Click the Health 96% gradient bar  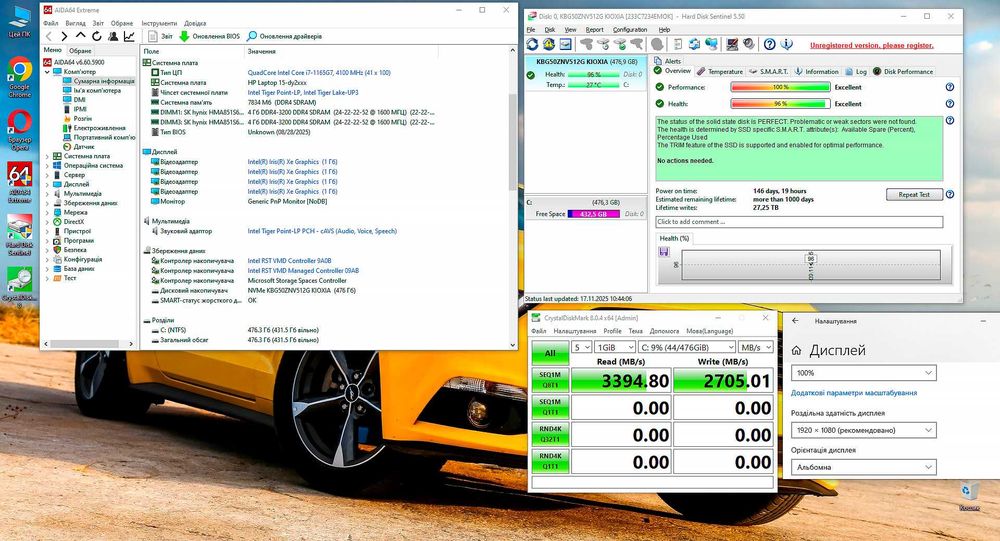[x=780, y=103]
